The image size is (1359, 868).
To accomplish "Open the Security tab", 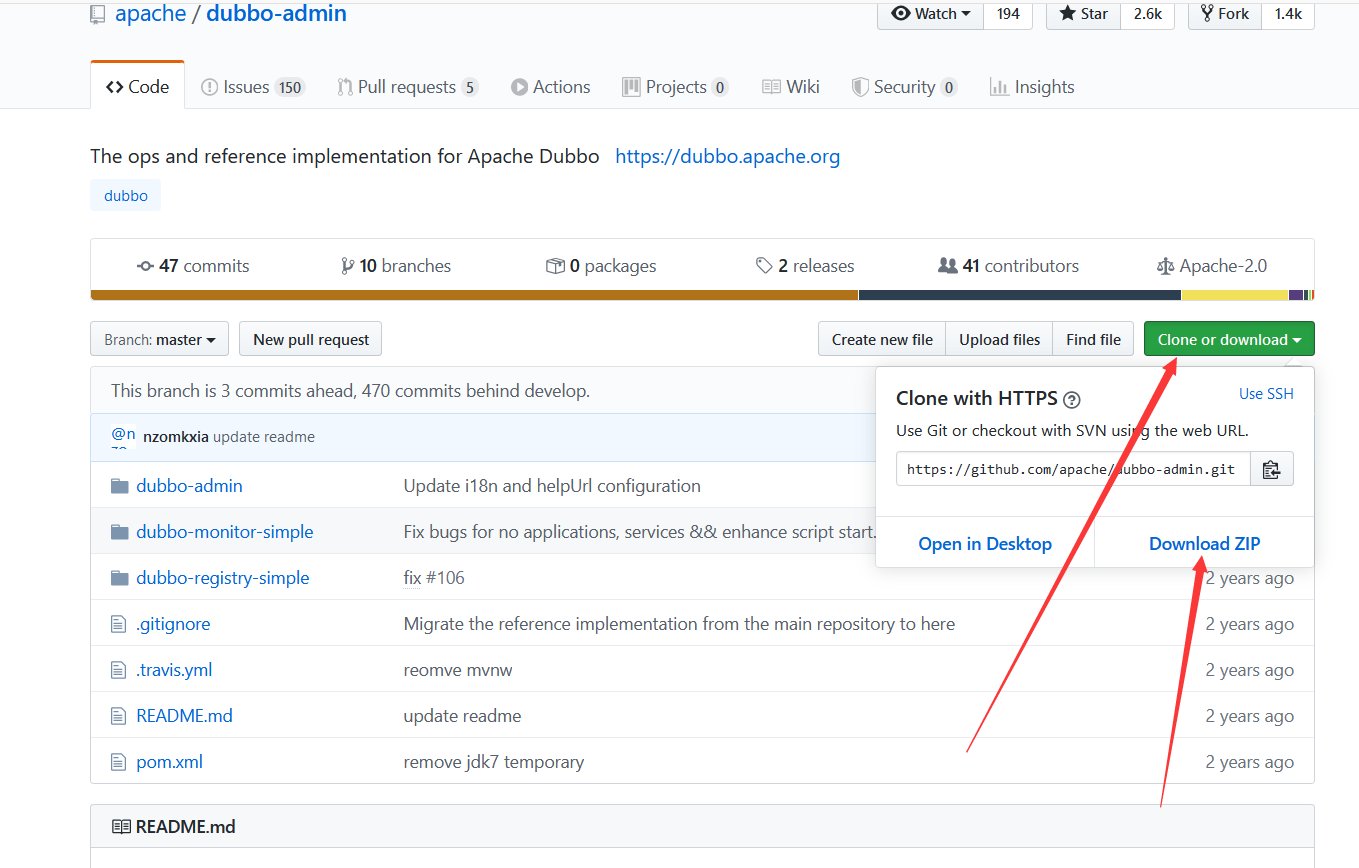I will [x=904, y=87].
